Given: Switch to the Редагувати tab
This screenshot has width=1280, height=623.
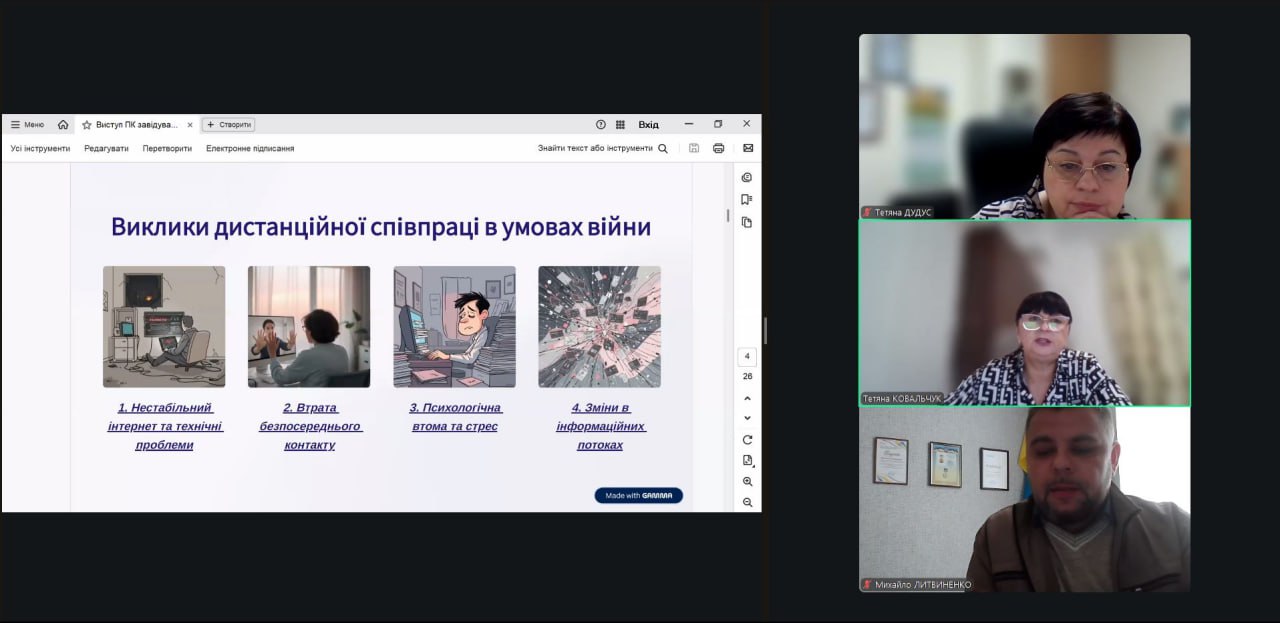Looking at the screenshot, I should coord(106,148).
